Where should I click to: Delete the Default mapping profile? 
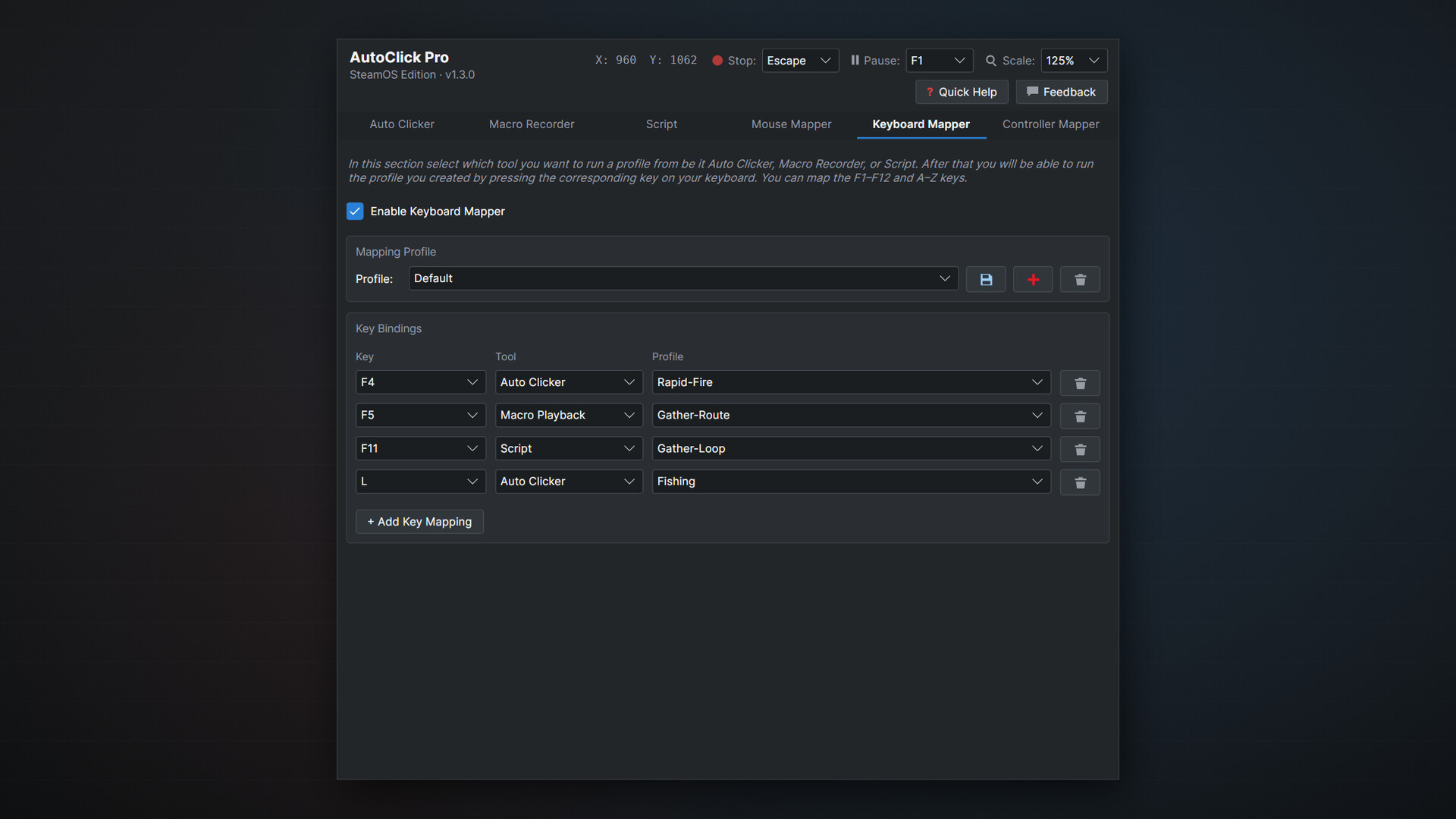1080,279
